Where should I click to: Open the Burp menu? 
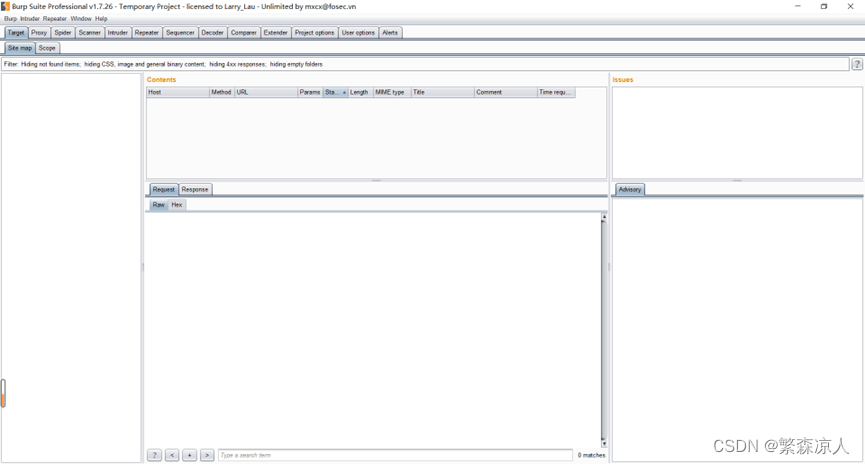[x=10, y=19]
